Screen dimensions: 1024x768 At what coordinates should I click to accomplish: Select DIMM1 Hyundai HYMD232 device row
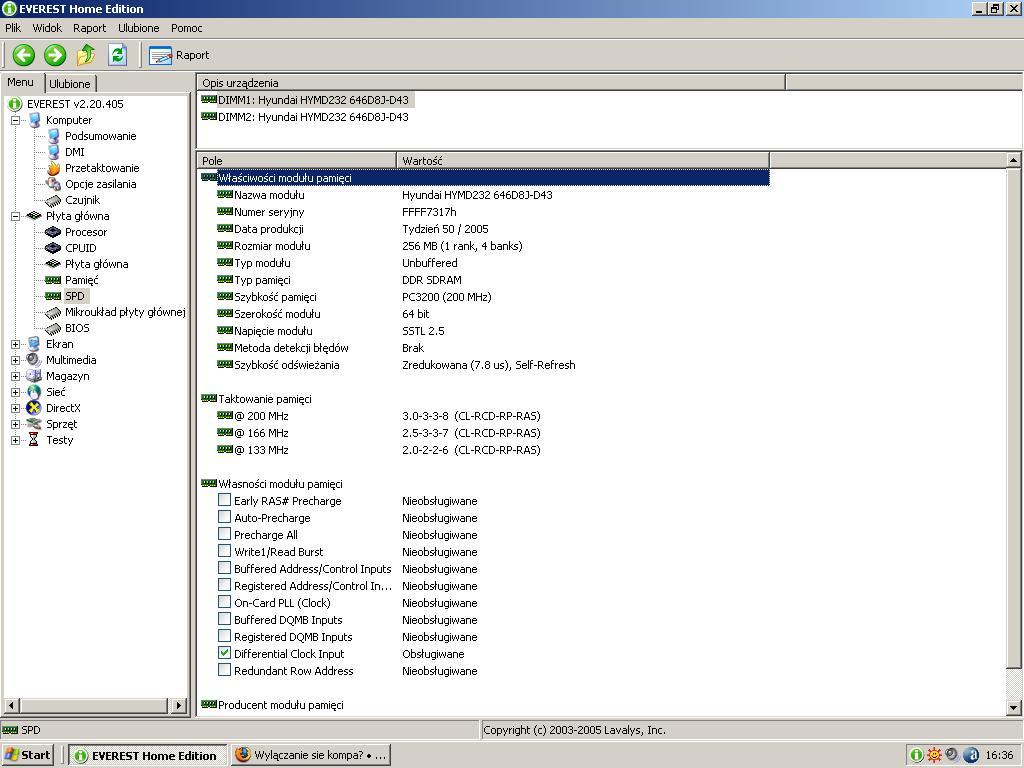(x=306, y=100)
